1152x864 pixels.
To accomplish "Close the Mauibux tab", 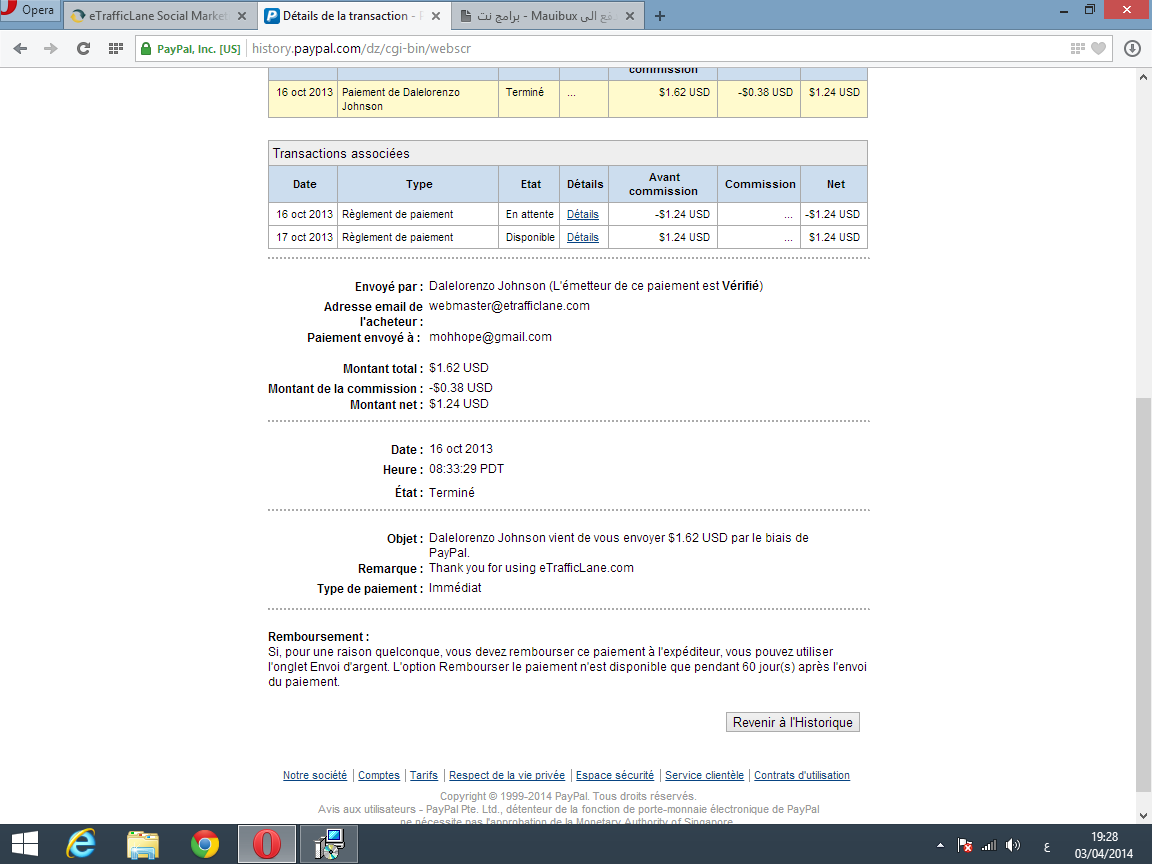I will (x=630, y=16).
